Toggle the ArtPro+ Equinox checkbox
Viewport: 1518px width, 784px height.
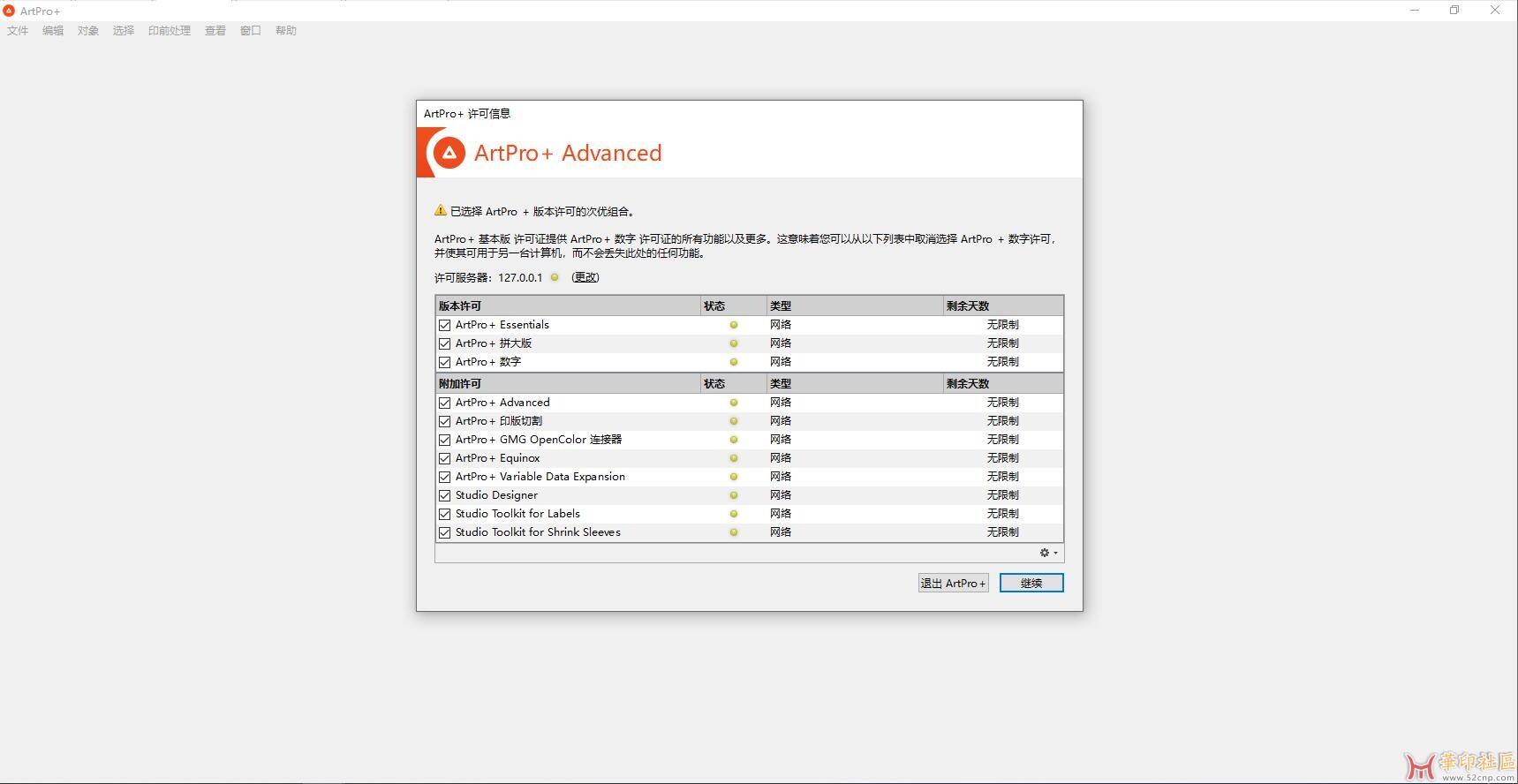[445, 458]
